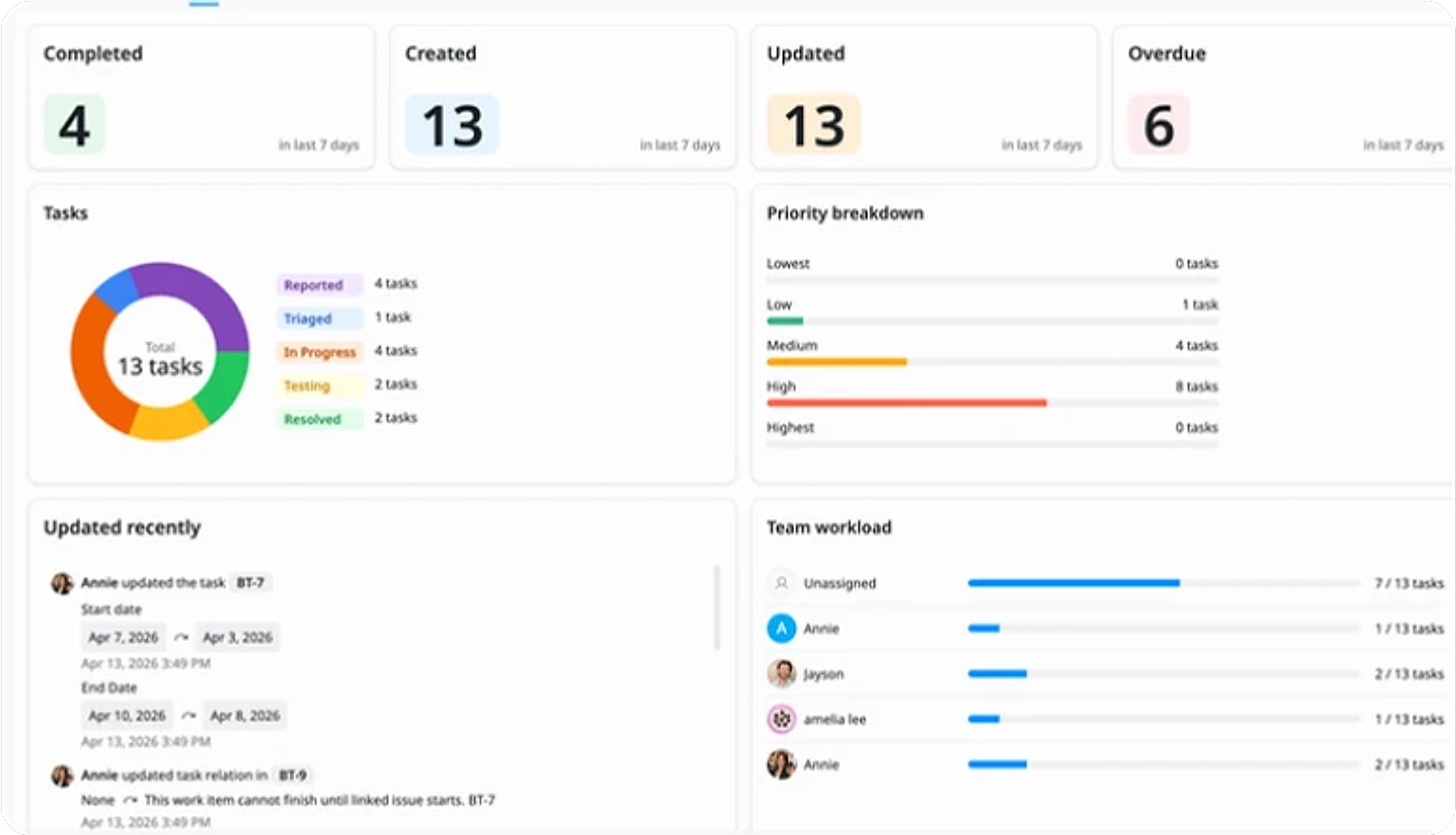Click '1 task' on the Low priority row
Image resolution: width=1456 pixels, height=835 pixels.
[x=1200, y=305]
